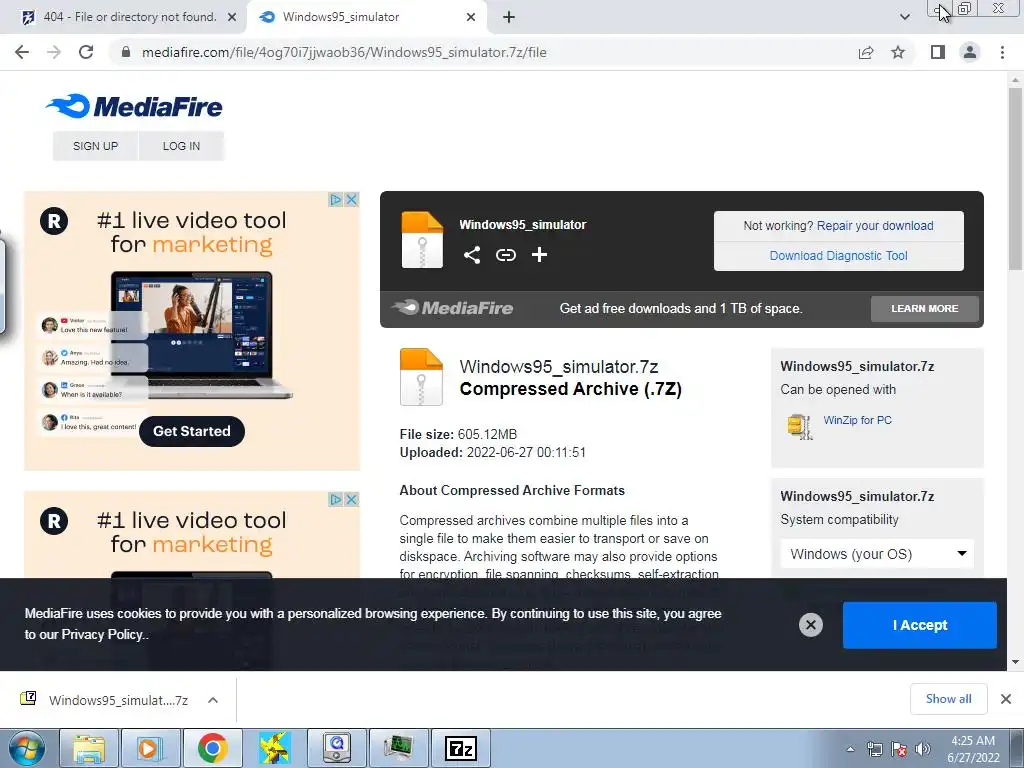Viewport: 1024px width, 768px height.
Task: Show hidden system tray icons
Action: click(x=850, y=749)
